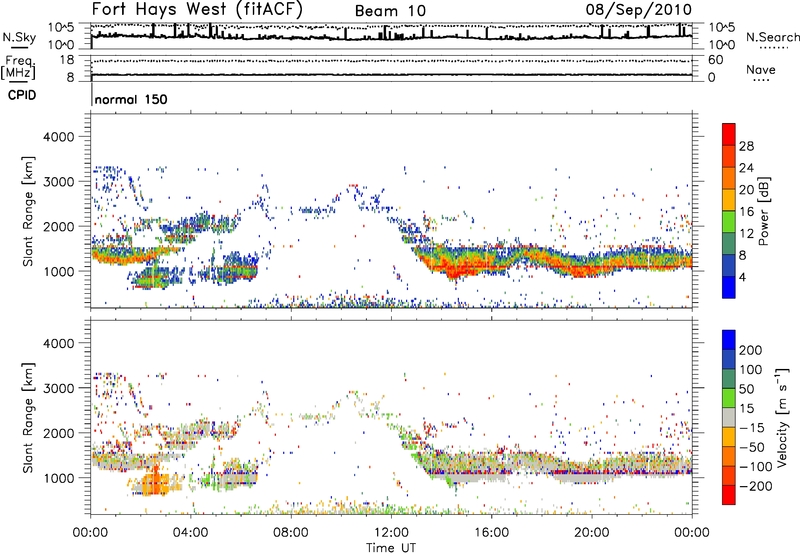Pick the light green velocity colorbar segment
This screenshot has width=800, height=554.
[729, 398]
